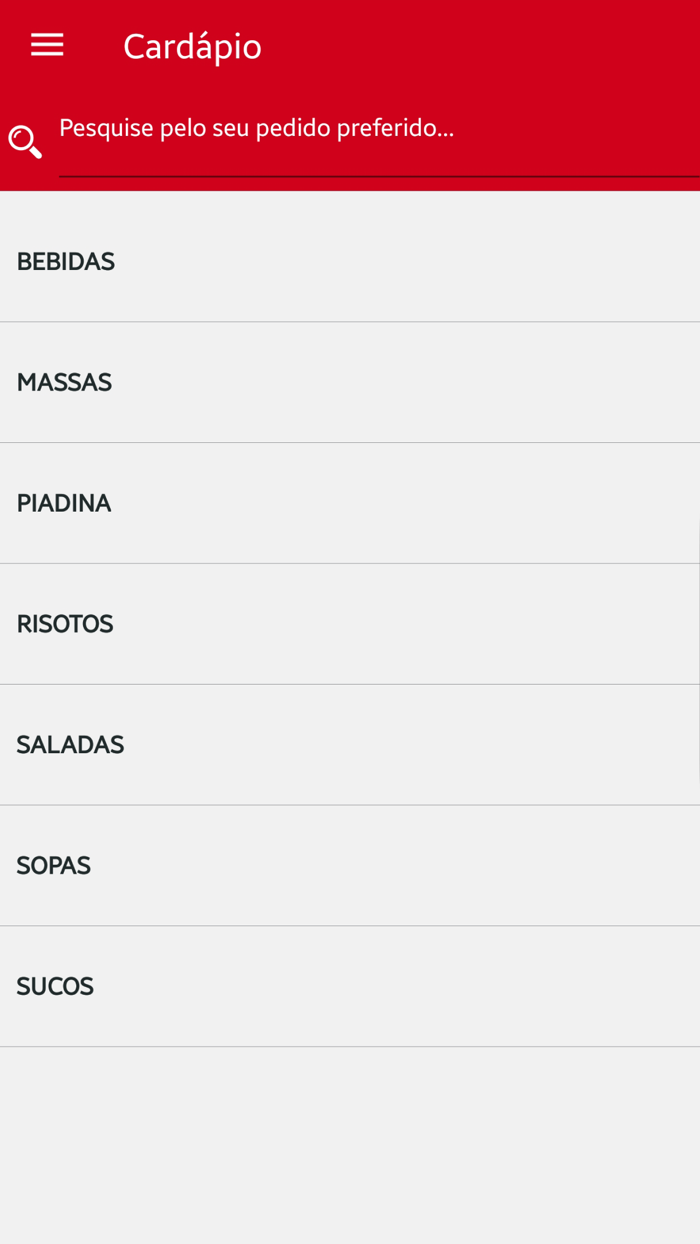This screenshot has height=1244, width=700.
Task: Tap the SUCOS row label
Action: click(x=55, y=987)
